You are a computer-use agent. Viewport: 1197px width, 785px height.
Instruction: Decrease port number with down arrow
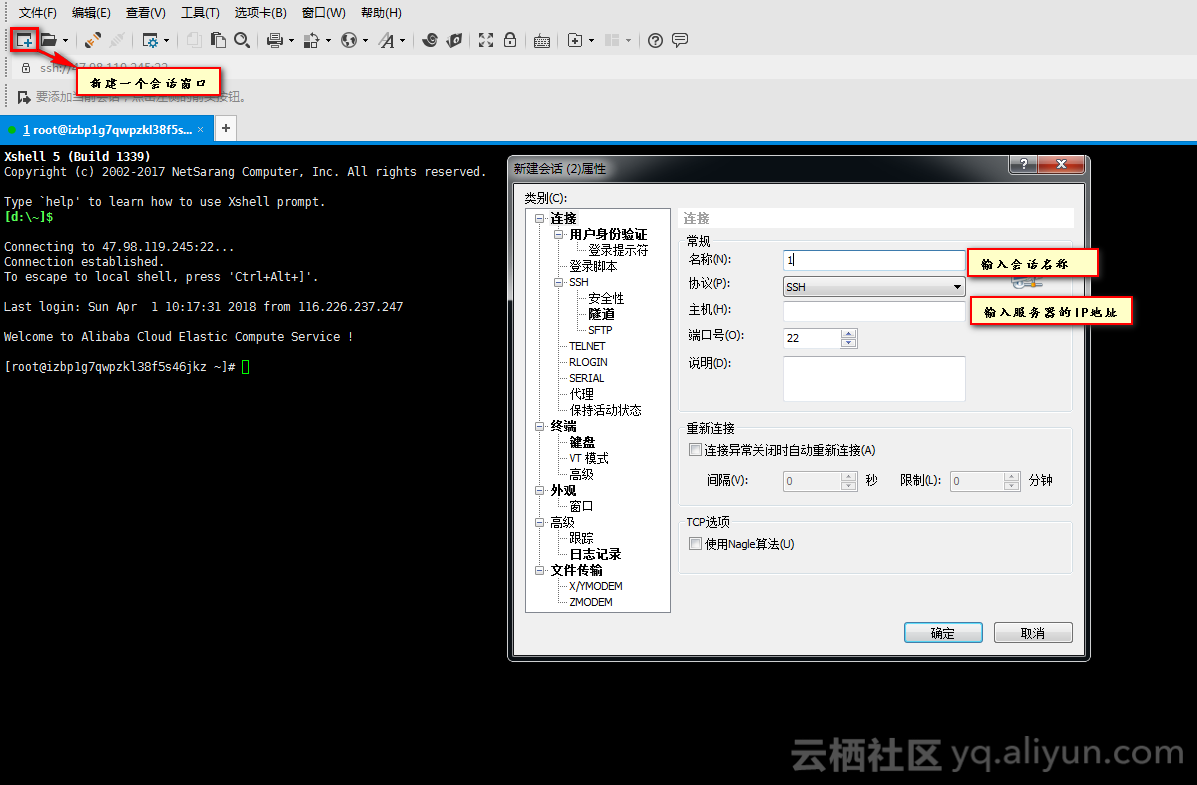click(x=848, y=343)
